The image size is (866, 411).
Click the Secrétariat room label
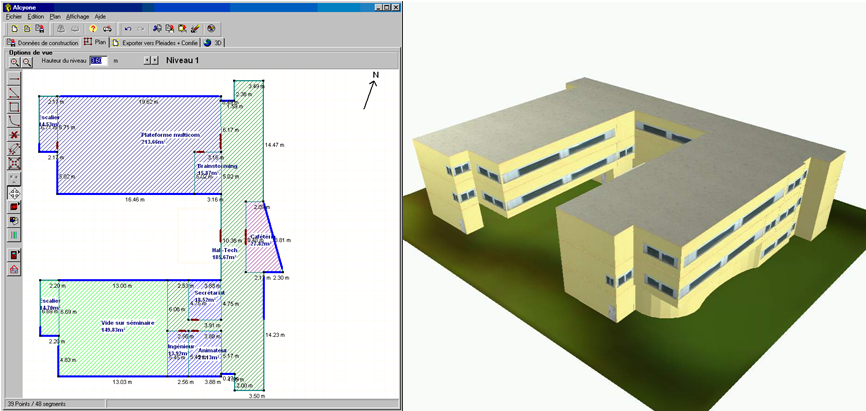click(209, 292)
